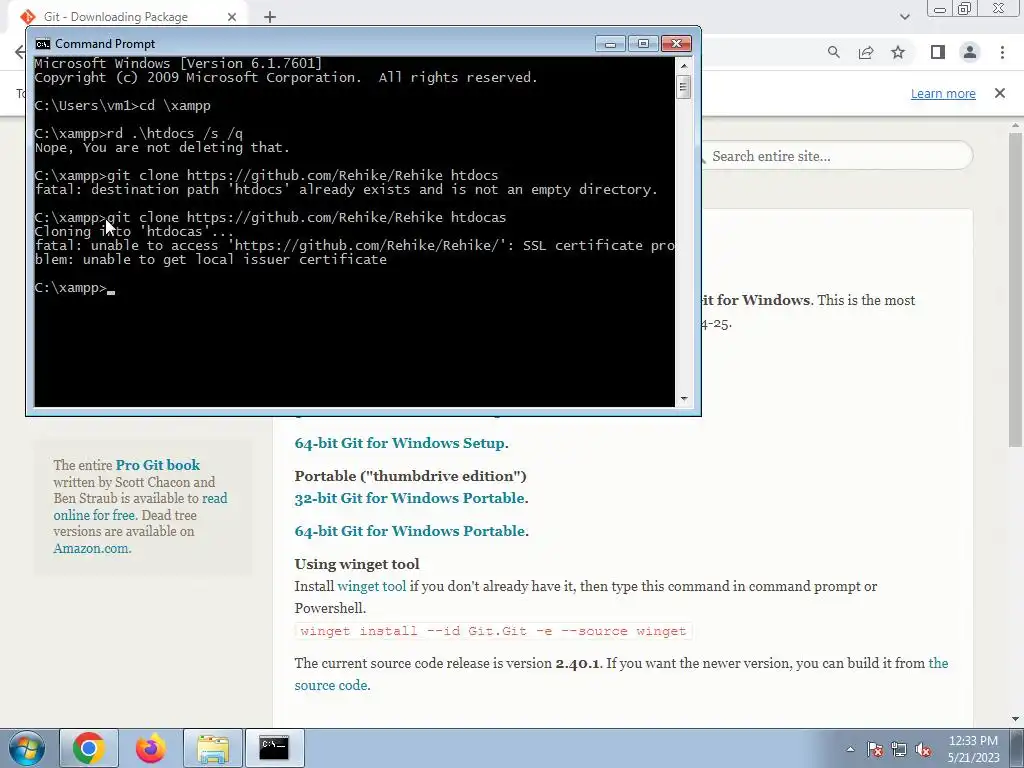Click the Git favicon on the browser tab
This screenshot has height=768, width=1024.
click(x=27, y=16)
